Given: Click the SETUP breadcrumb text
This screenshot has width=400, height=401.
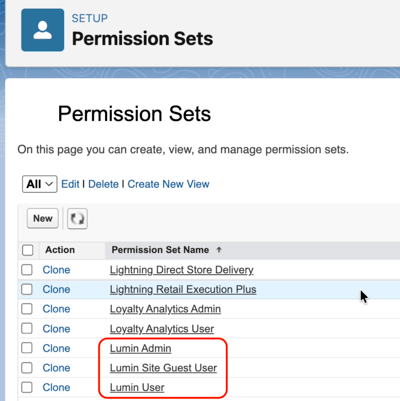Looking at the screenshot, I should (90, 18).
